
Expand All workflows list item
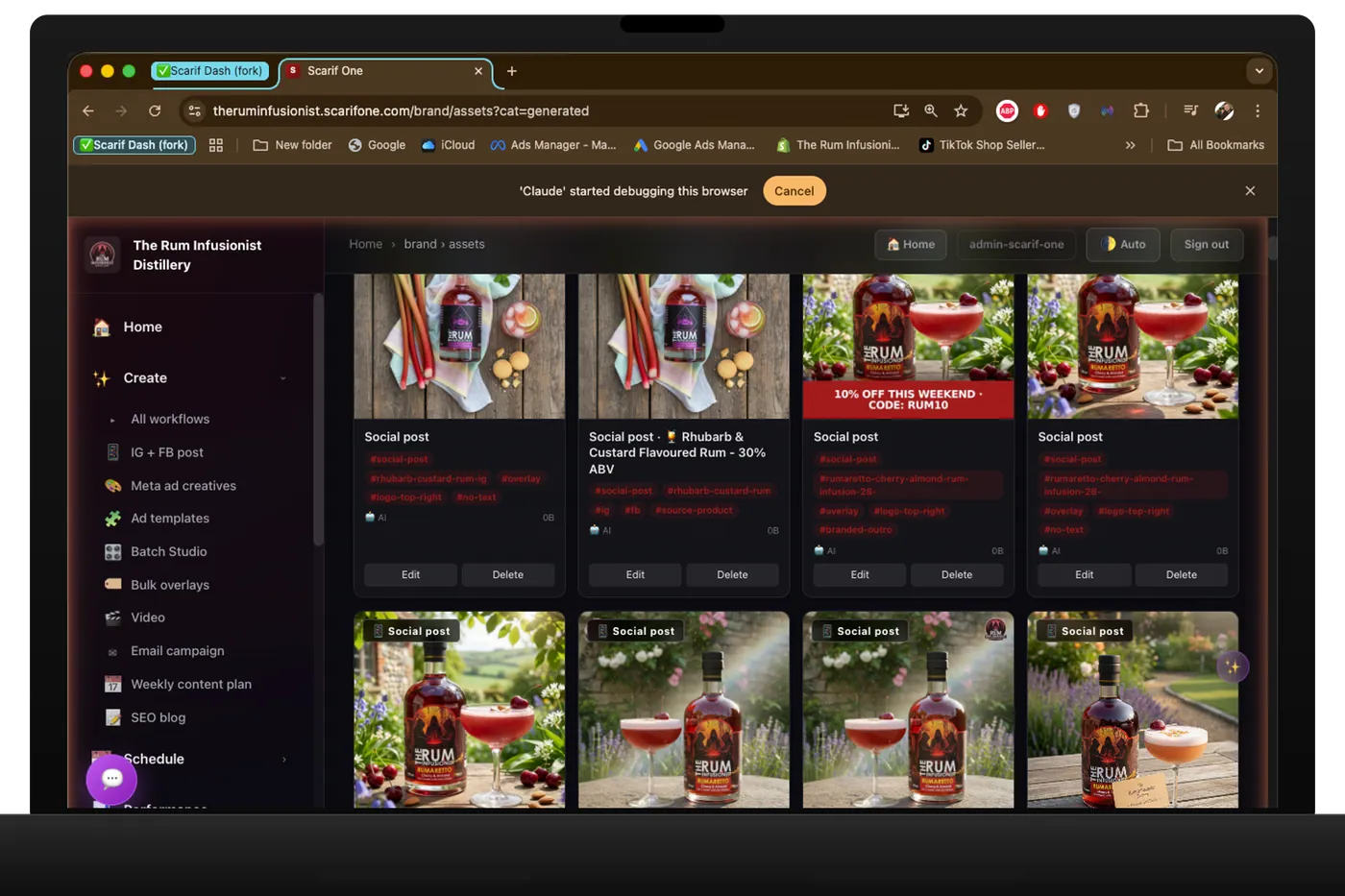point(170,420)
